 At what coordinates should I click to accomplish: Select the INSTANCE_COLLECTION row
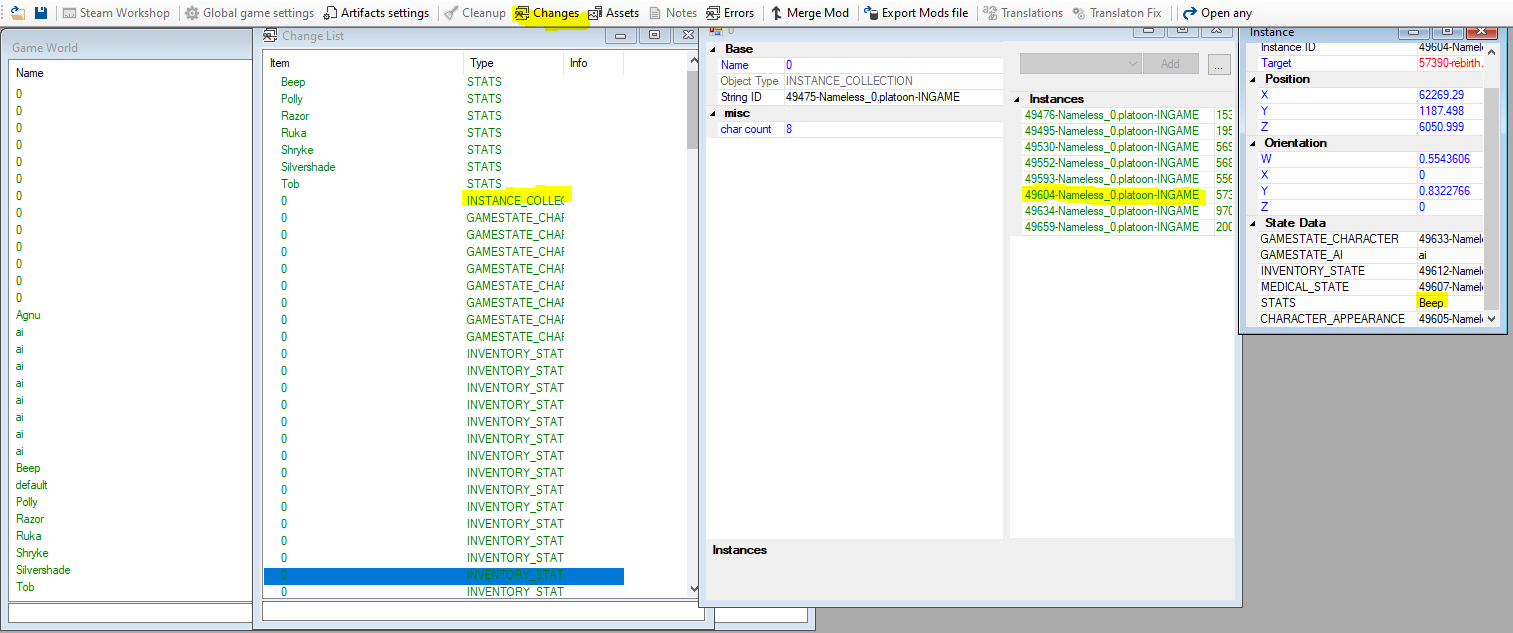(x=444, y=201)
